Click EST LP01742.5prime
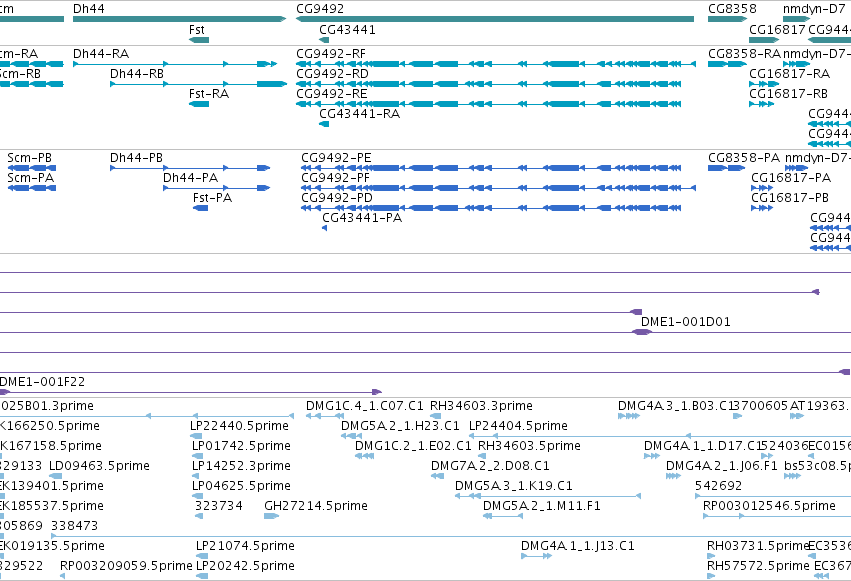 tap(197, 456)
